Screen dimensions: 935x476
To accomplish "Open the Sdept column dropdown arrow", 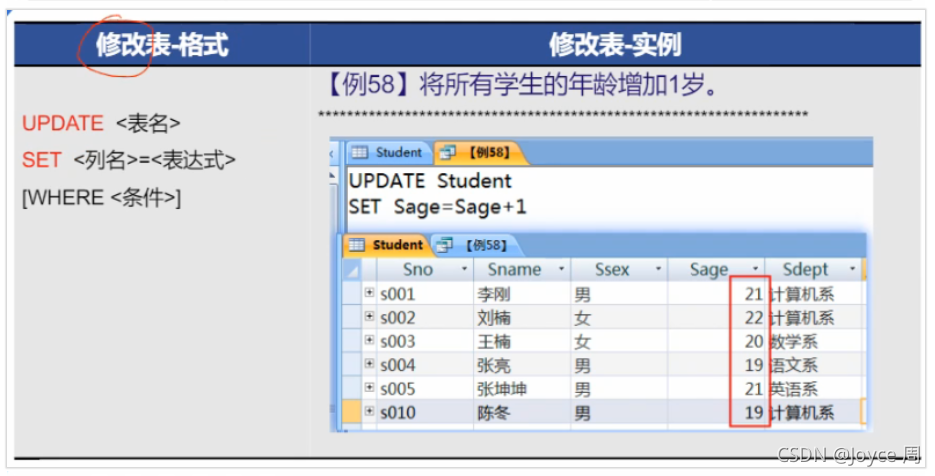I will [853, 270].
